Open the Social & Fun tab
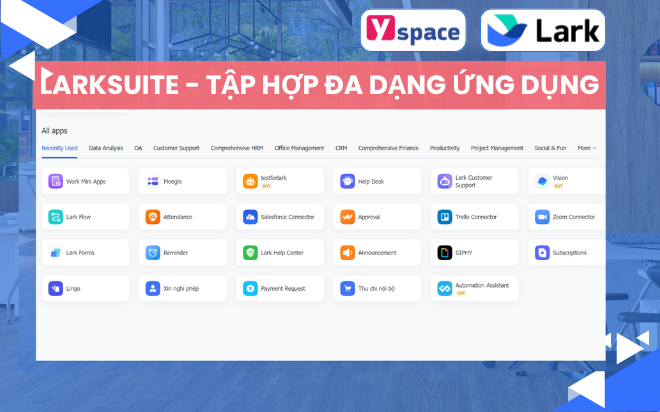The image size is (660, 412). [550, 148]
